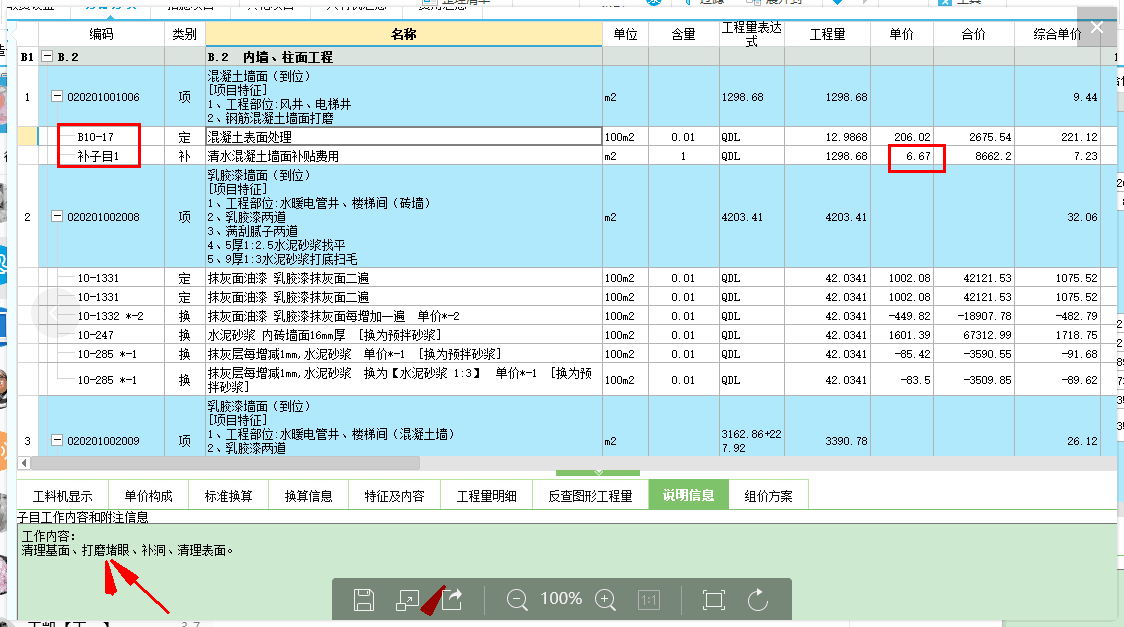Image resolution: width=1124 pixels, height=627 pixels.
Task: Click the 1718.75 composite price cell
Action: point(1057,335)
